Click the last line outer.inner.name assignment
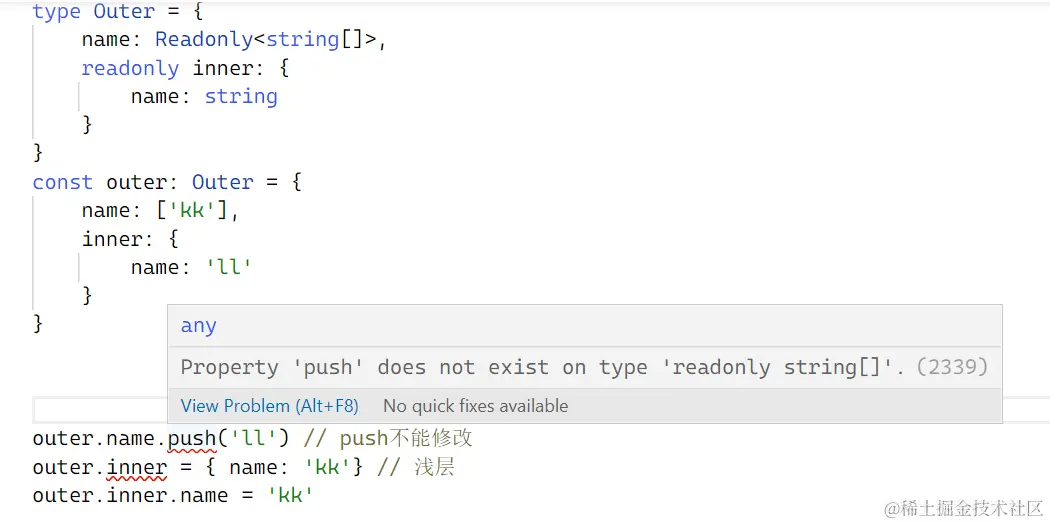1050x525 pixels. pos(173,496)
